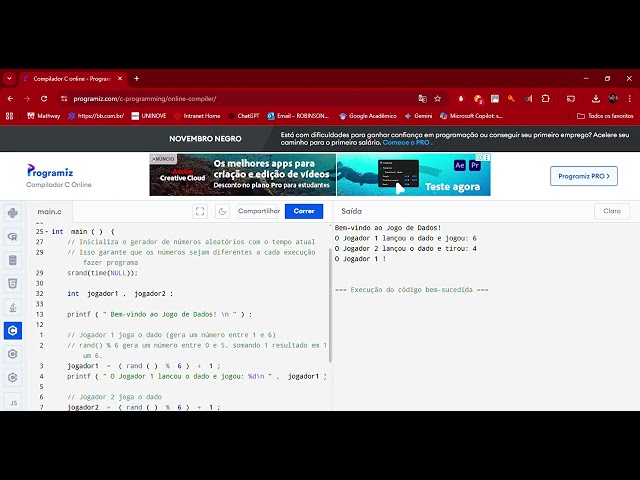Switch to the C++ compiler icon
640x480 pixels.
coord(13,354)
